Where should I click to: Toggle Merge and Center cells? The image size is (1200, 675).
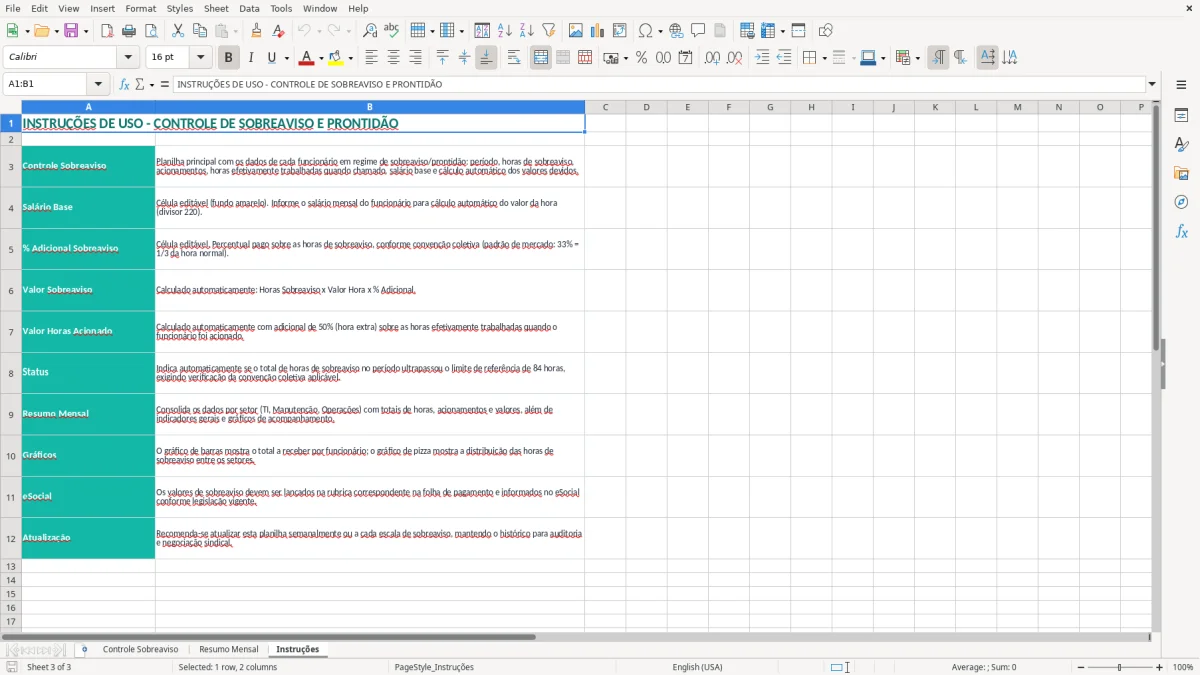click(x=541, y=58)
